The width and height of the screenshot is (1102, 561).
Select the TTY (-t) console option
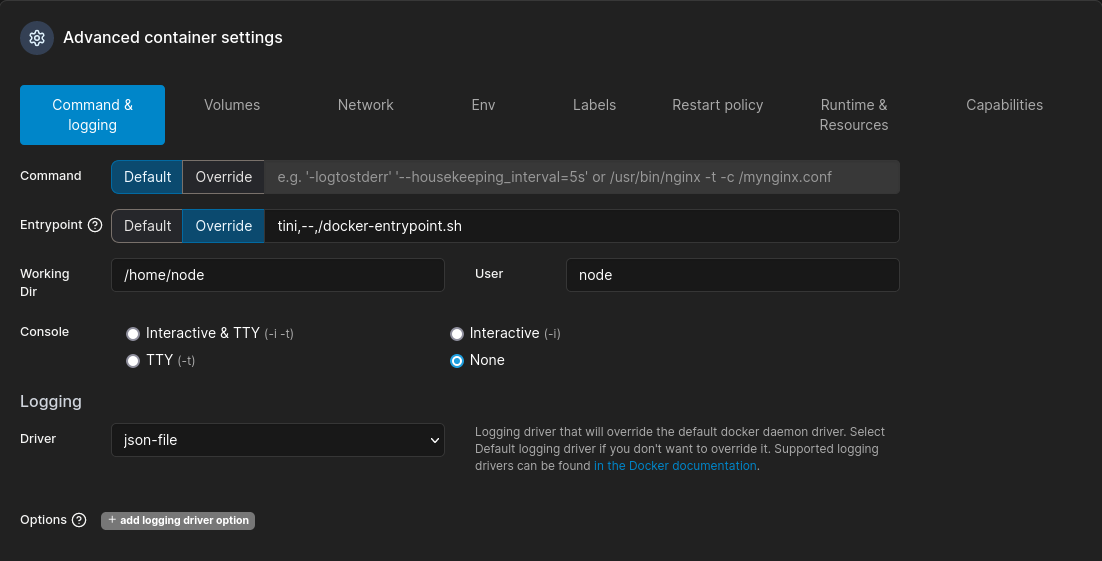tap(133, 361)
